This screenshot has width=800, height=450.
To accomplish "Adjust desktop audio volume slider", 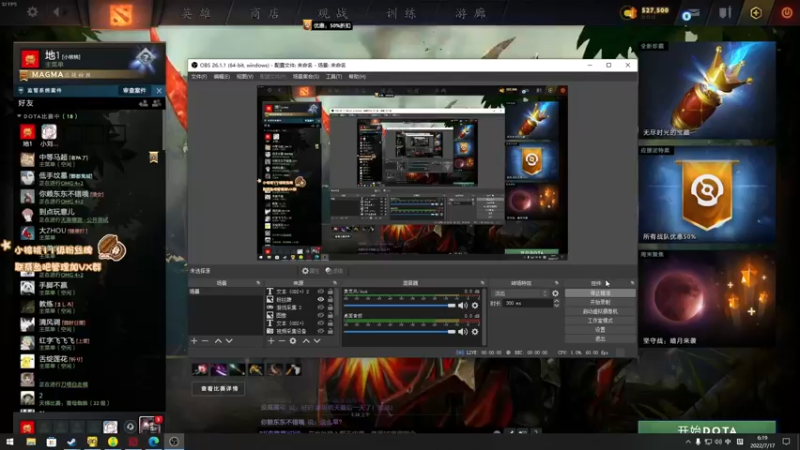I will (x=399, y=332).
